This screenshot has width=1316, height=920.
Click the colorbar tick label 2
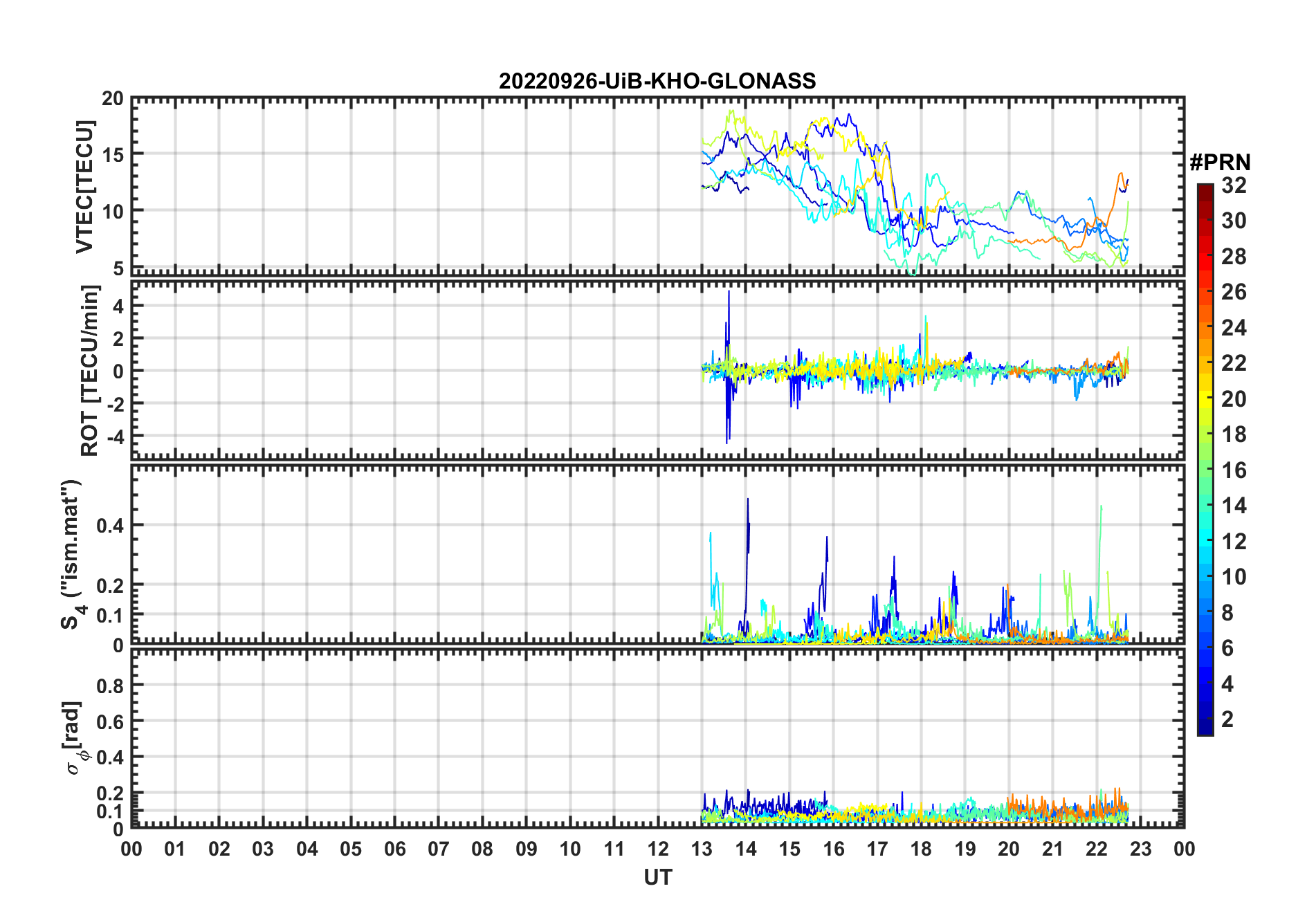click(x=1227, y=719)
